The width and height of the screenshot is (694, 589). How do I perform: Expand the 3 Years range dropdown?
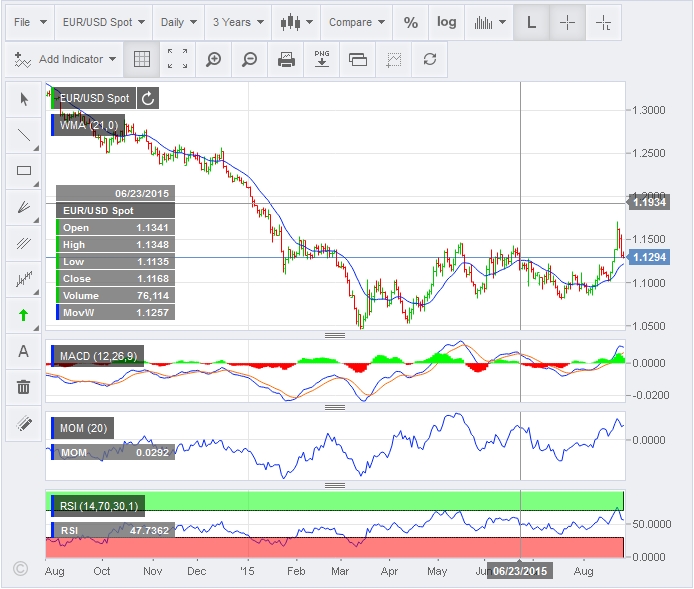coord(239,22)
